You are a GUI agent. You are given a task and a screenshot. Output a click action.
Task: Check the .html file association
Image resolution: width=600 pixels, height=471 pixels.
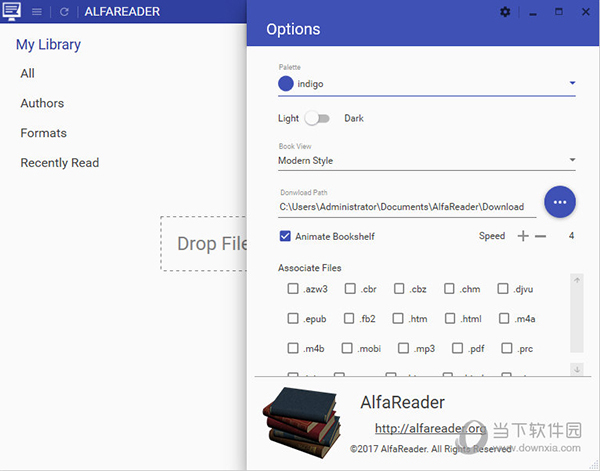450,318
